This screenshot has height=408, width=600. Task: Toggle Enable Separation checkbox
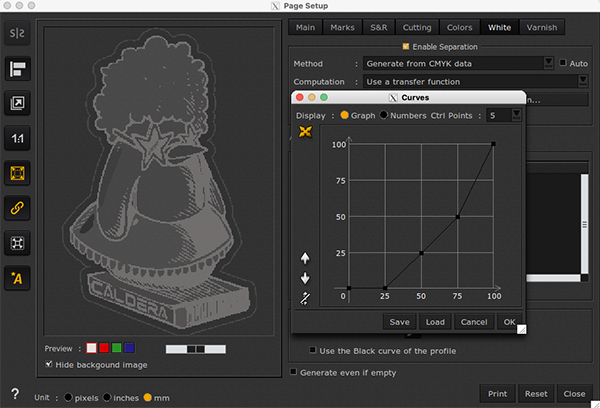point(406,46)
